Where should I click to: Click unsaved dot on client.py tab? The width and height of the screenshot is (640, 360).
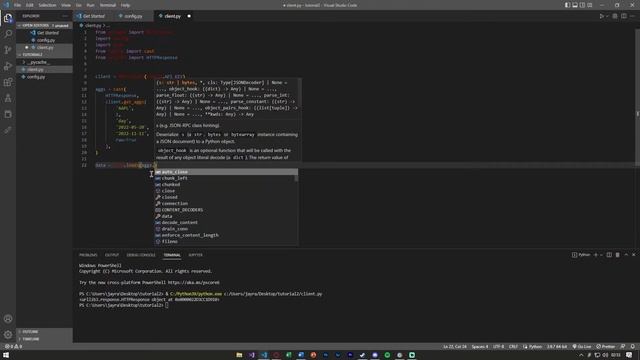pos(189,16)
